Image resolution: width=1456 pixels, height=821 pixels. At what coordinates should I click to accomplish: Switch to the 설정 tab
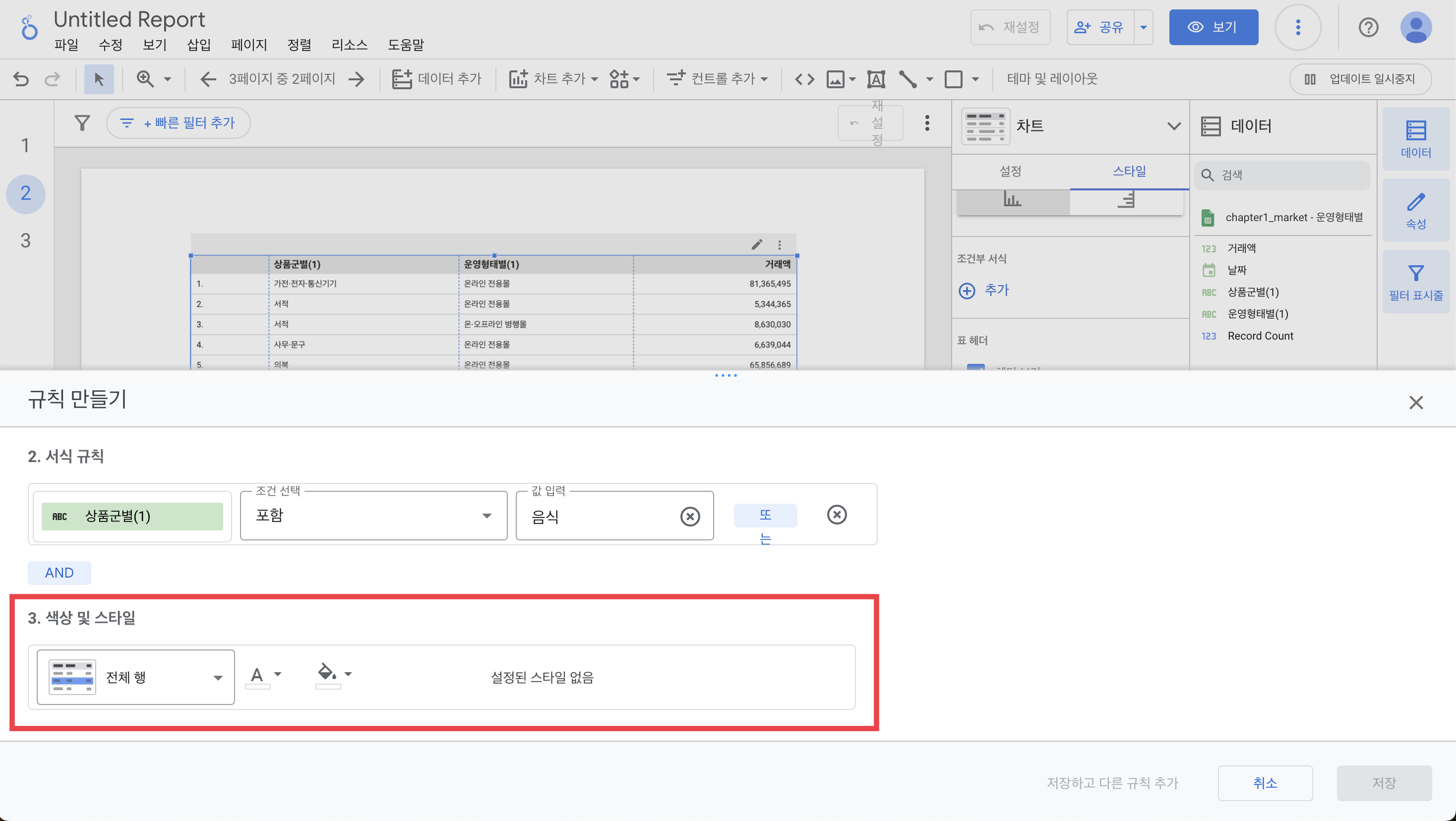[x=1010, y=171]
